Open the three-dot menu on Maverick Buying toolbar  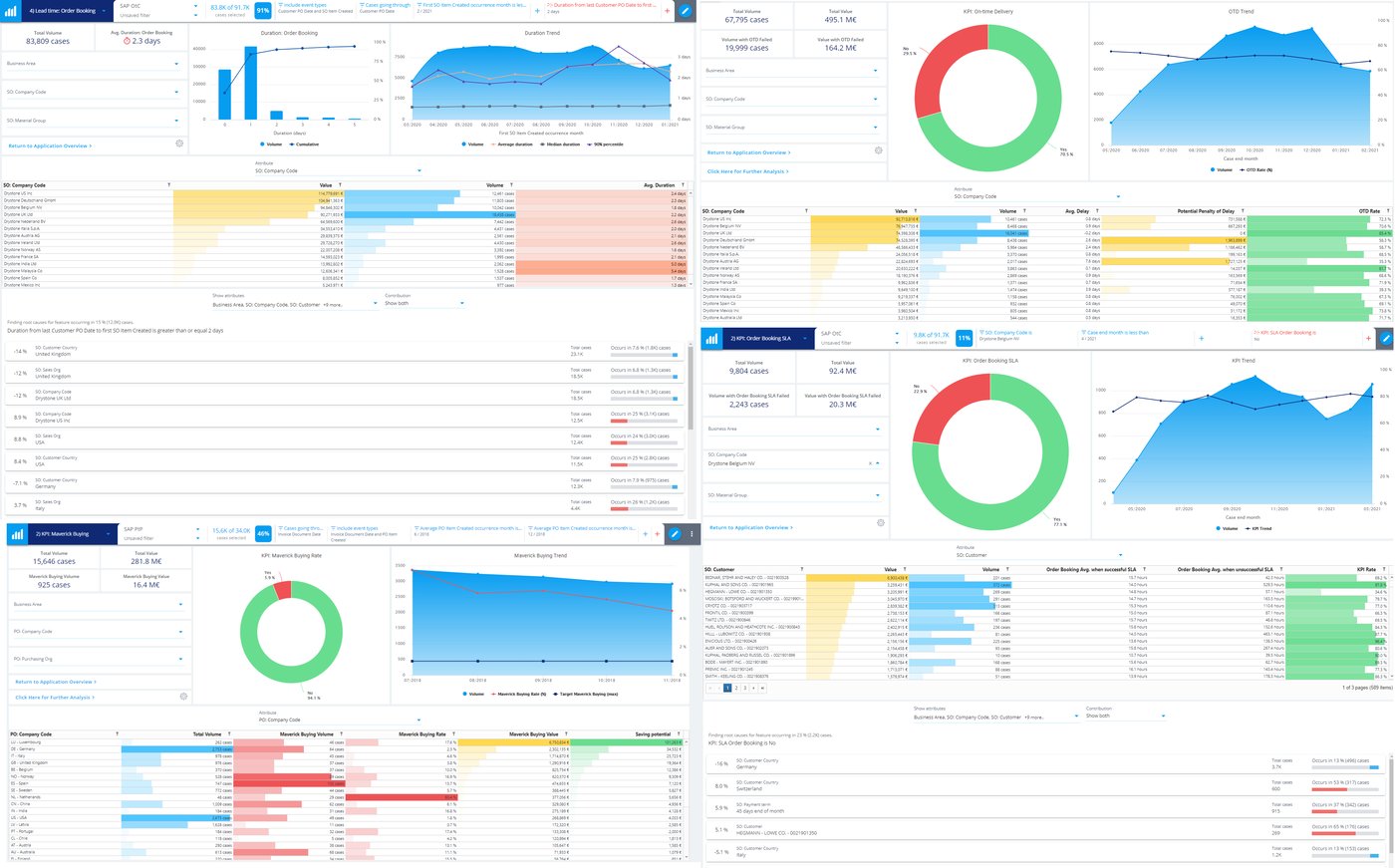click(x=689, y=533)
